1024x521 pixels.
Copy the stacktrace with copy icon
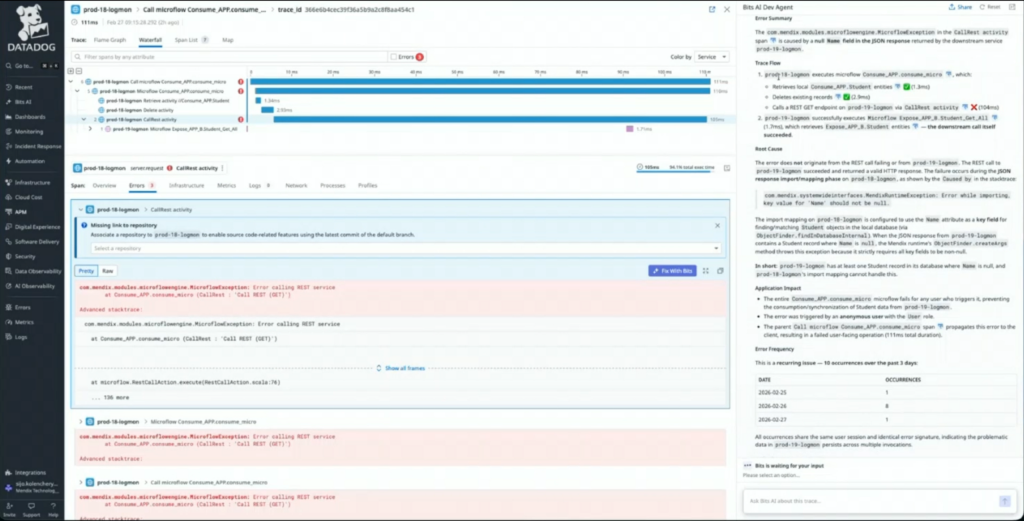[719, 270]
